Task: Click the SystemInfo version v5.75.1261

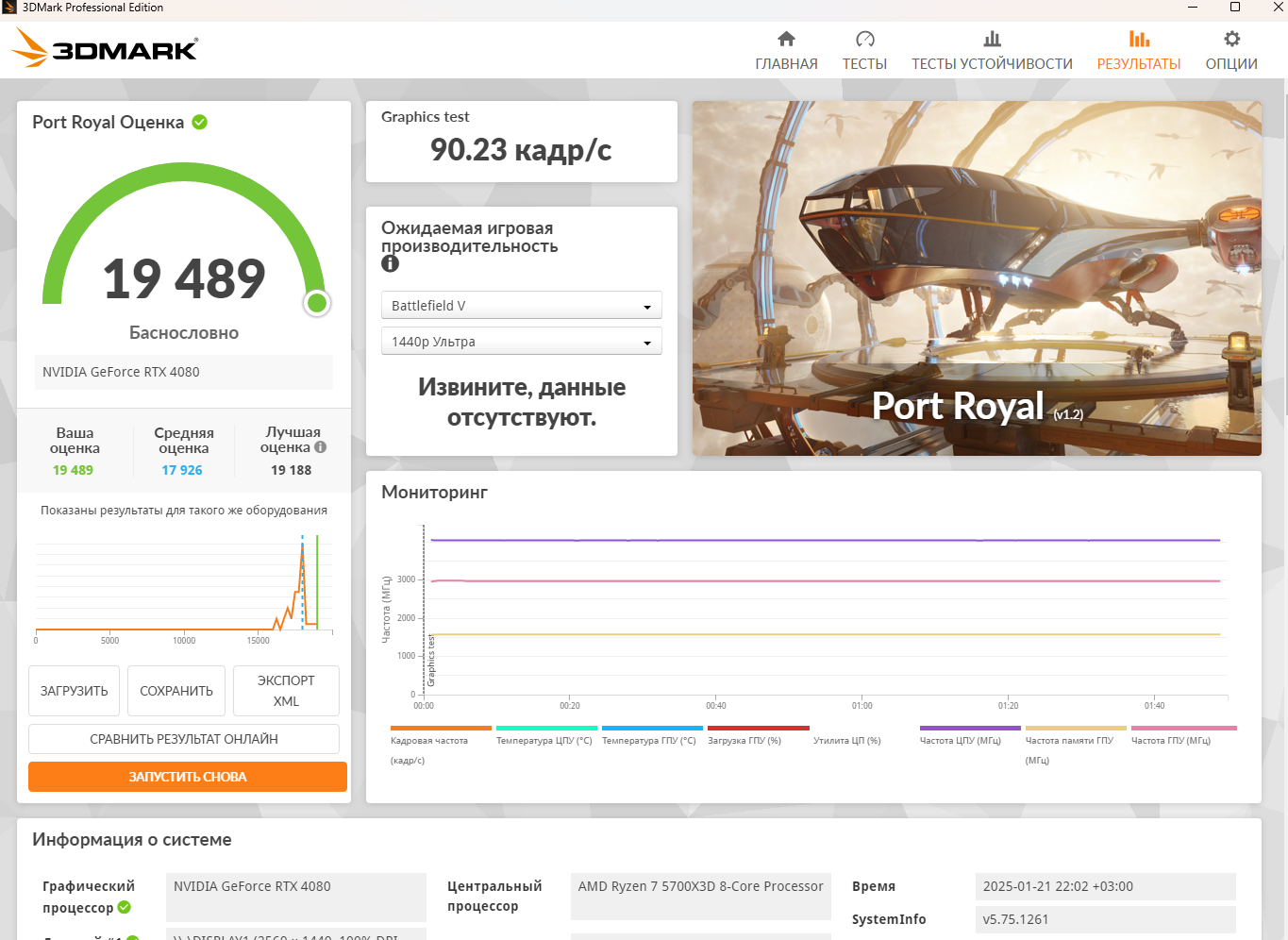Action: (1106, 919)
